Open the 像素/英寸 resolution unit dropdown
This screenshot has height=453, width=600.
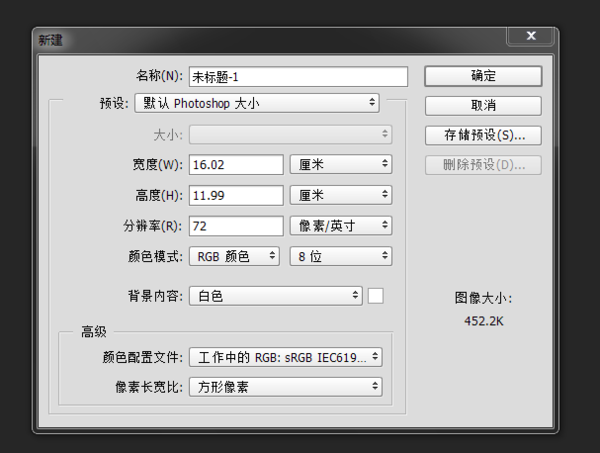pos(341,226)
